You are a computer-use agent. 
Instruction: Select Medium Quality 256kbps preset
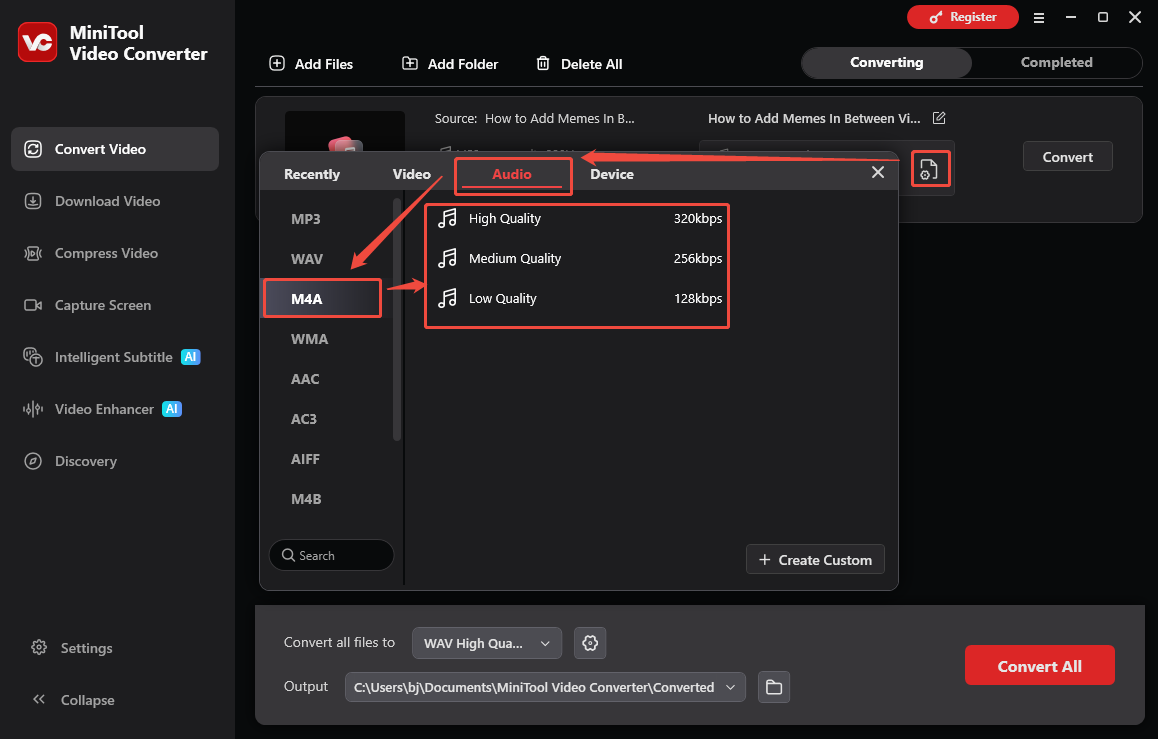(x=578, y=258)
